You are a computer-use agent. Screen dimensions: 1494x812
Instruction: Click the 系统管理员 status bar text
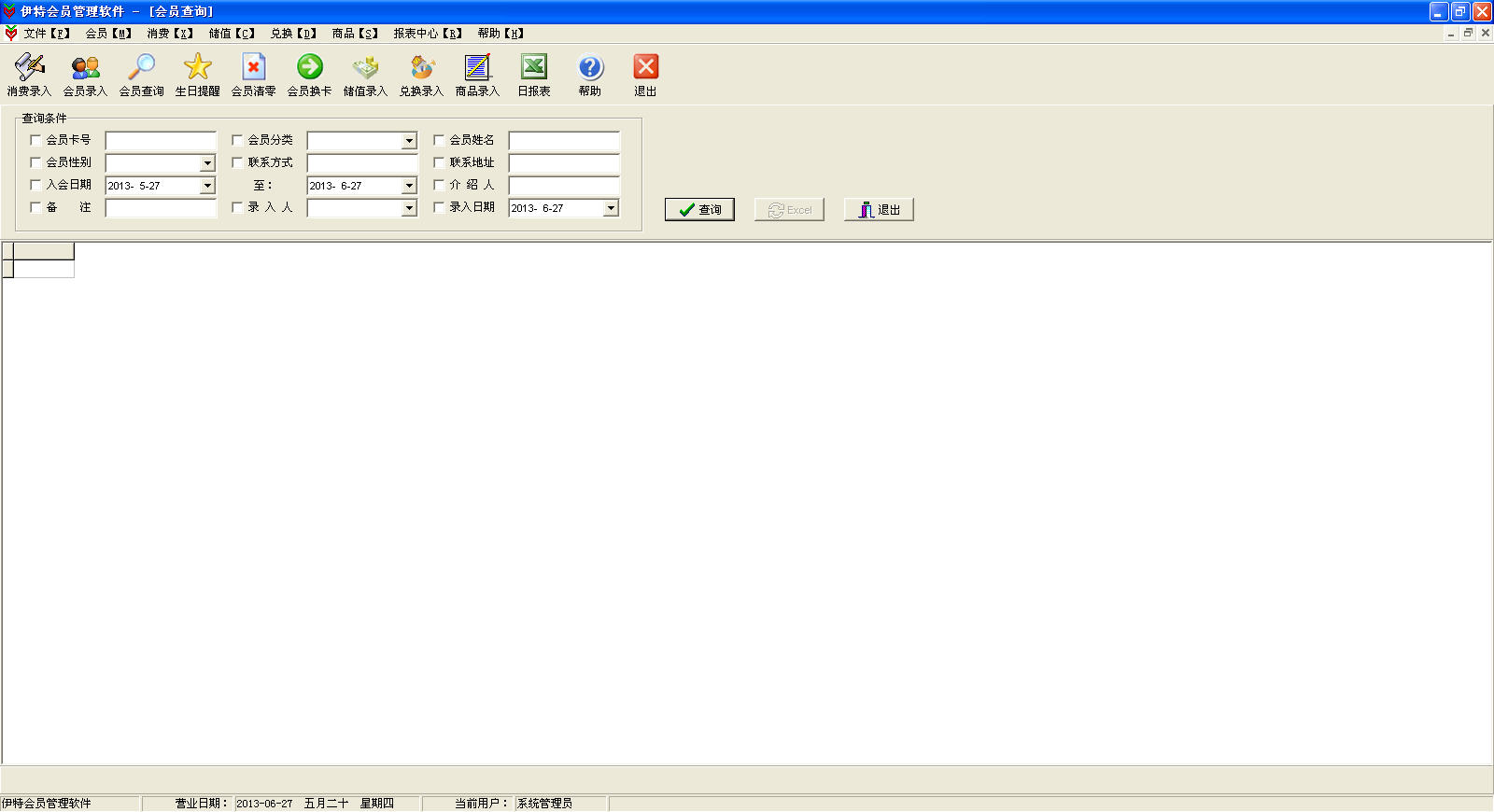[x=544, y=804]
